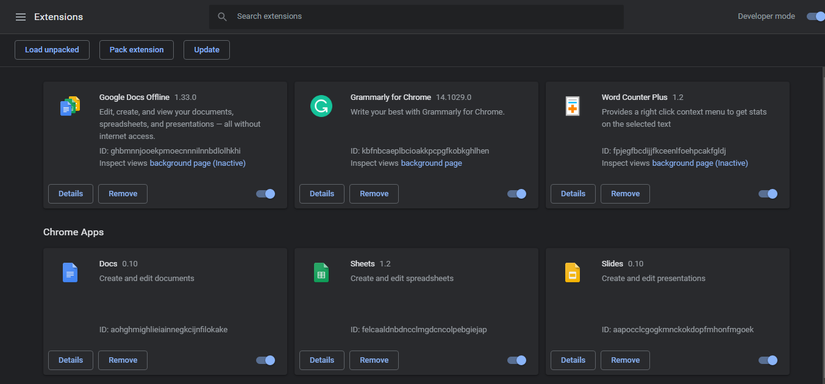
Task: Click Load unpacked button
Action: (x=52, y=50)
